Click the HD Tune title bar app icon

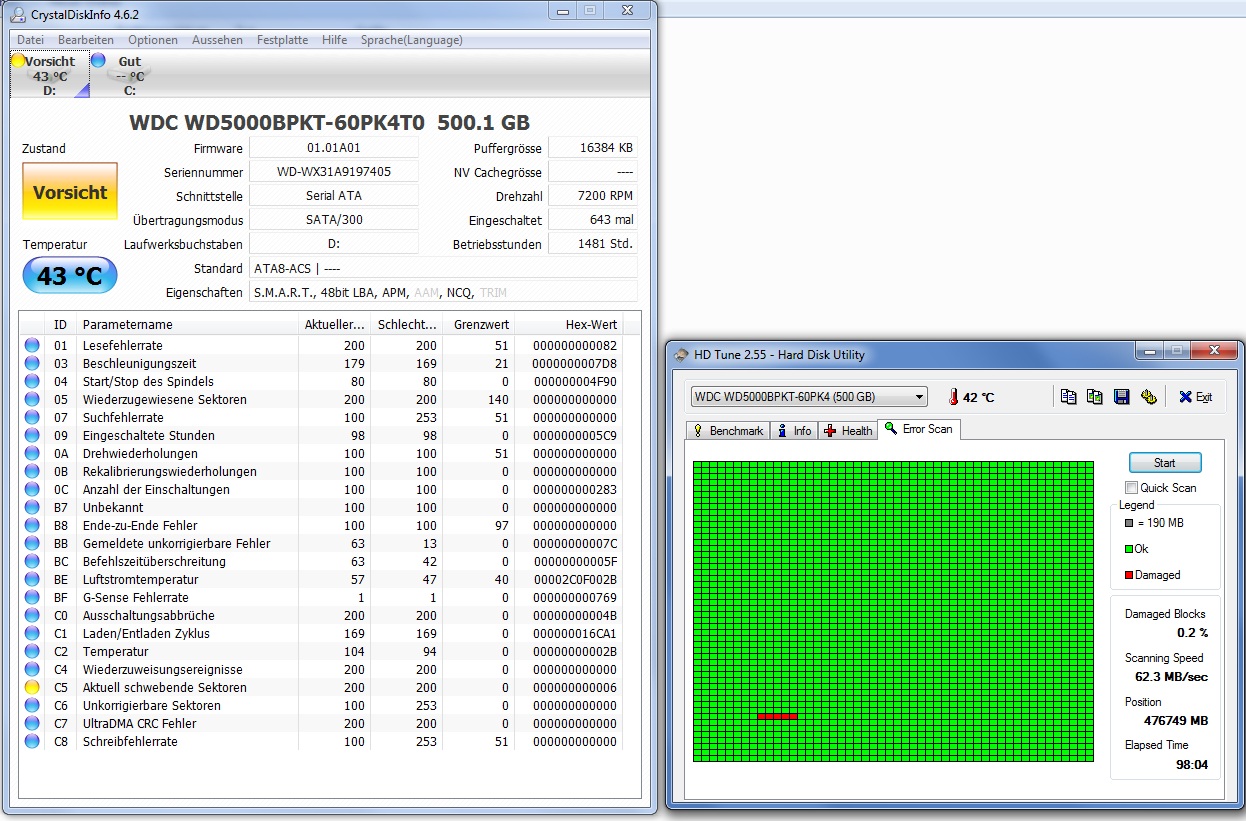tap(682, 354)
